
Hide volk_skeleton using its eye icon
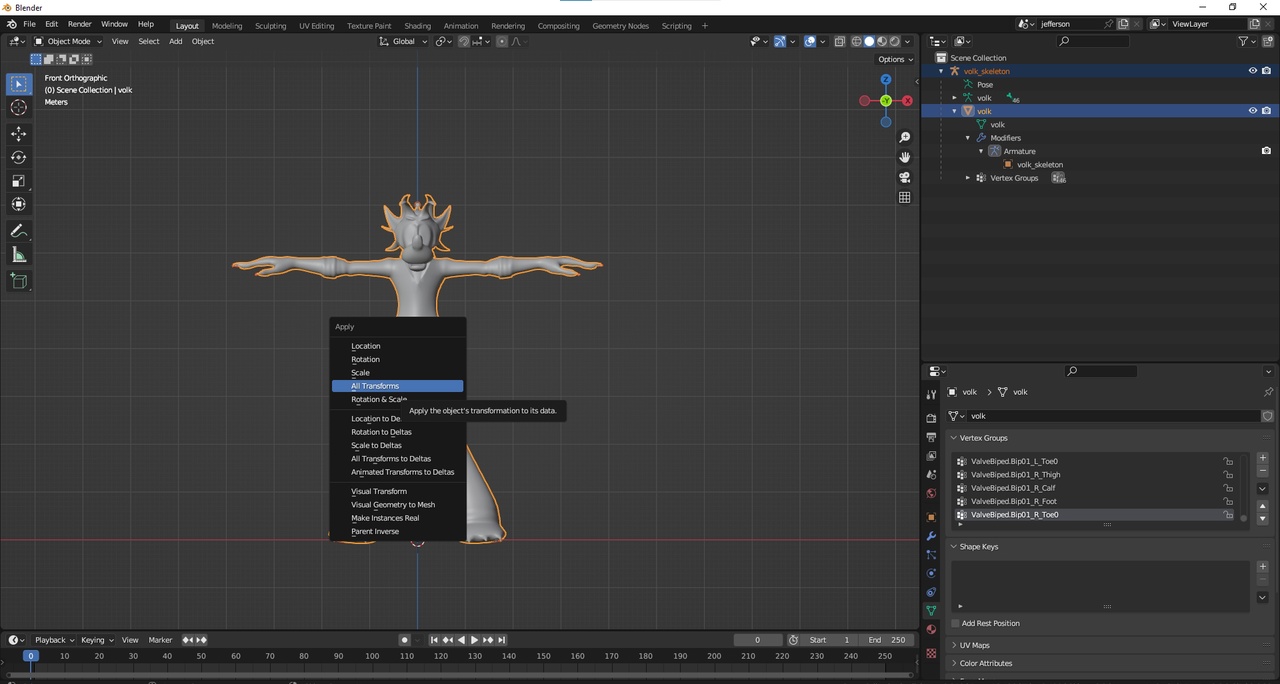click(1252, 71)
